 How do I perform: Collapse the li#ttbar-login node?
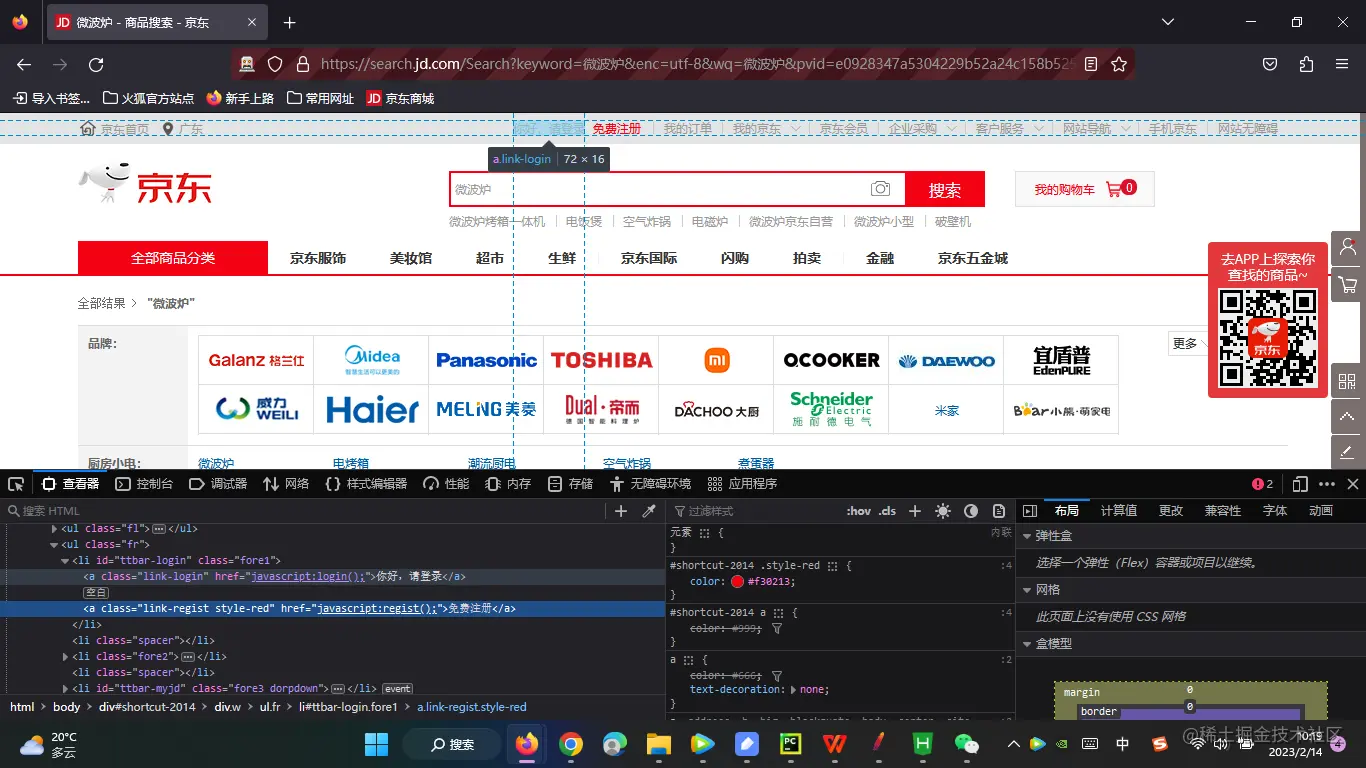coord(65,560)
